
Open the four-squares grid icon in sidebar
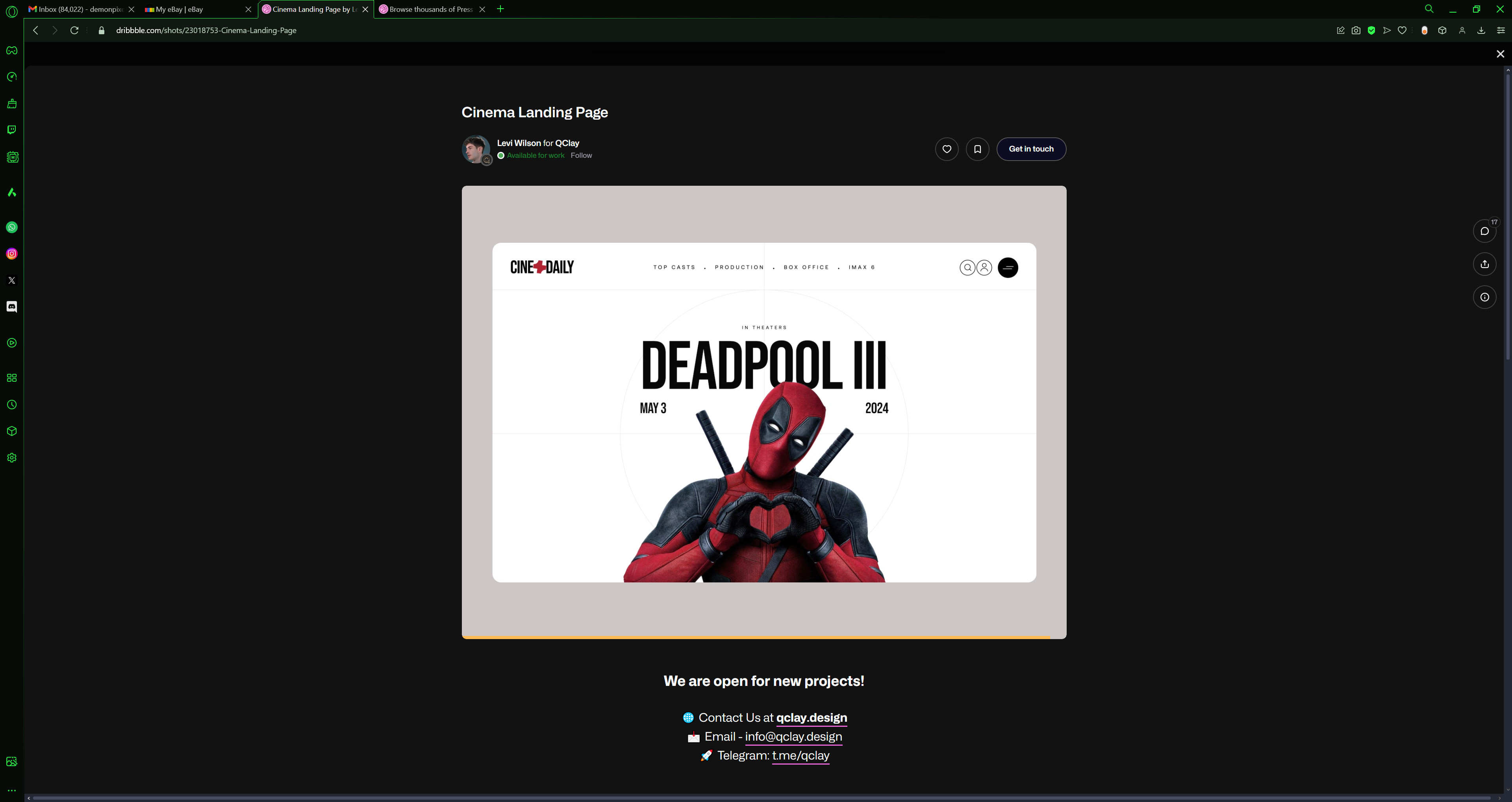click(12, 378)
